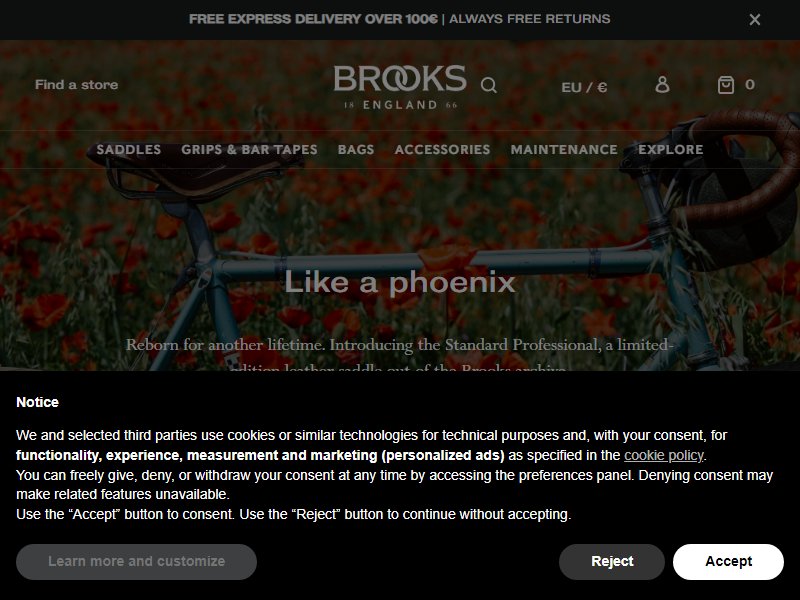
Task: Open the shopping bag cart icon
Action: [x=726, y=85]
